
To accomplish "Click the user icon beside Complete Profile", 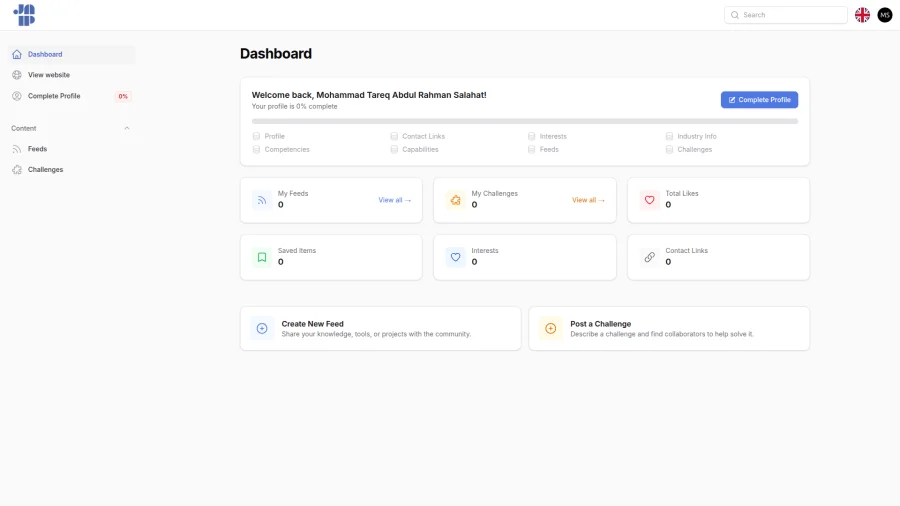I will point(17,96).
